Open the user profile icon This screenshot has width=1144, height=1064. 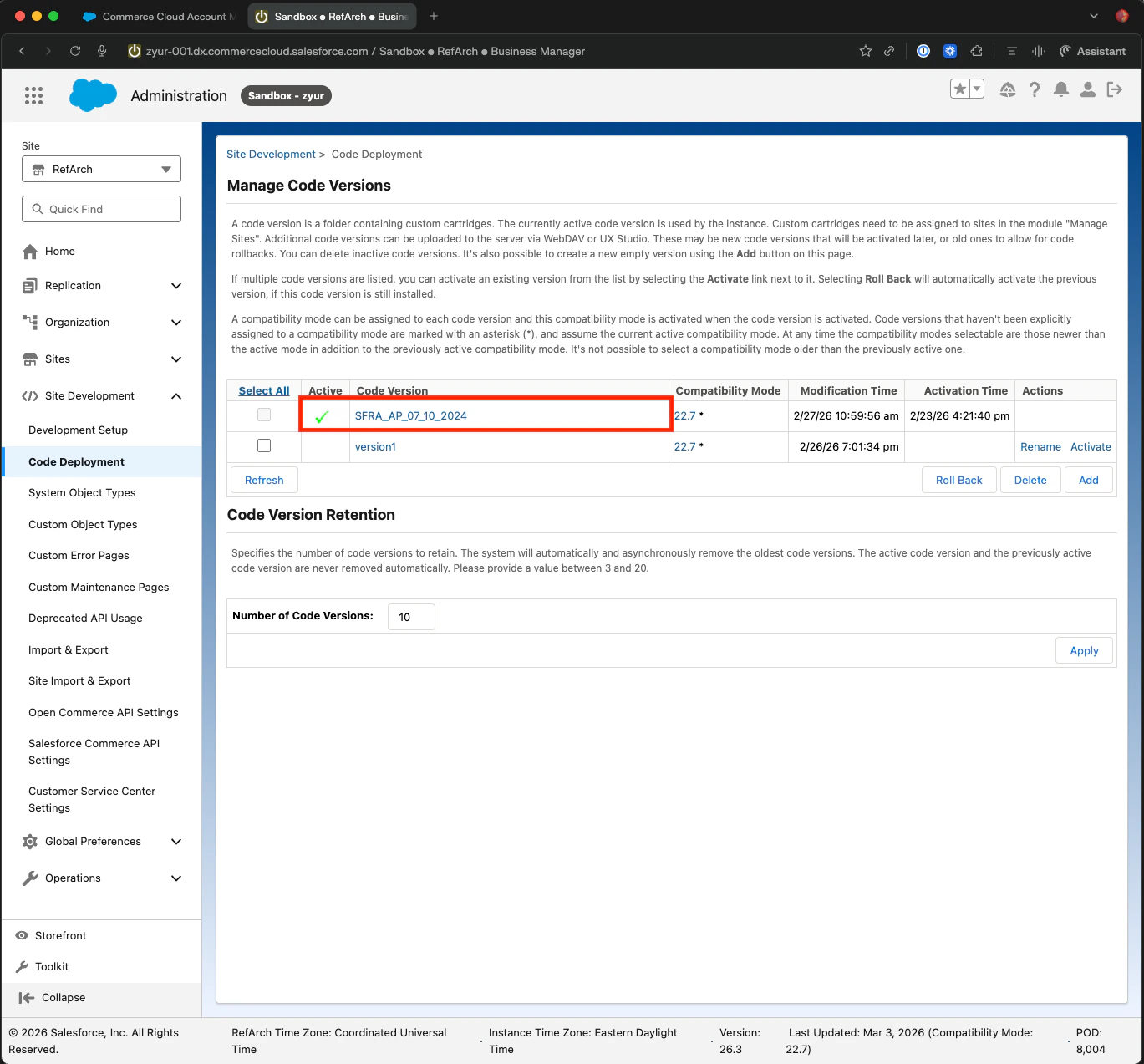click(x=1088, y=89)
